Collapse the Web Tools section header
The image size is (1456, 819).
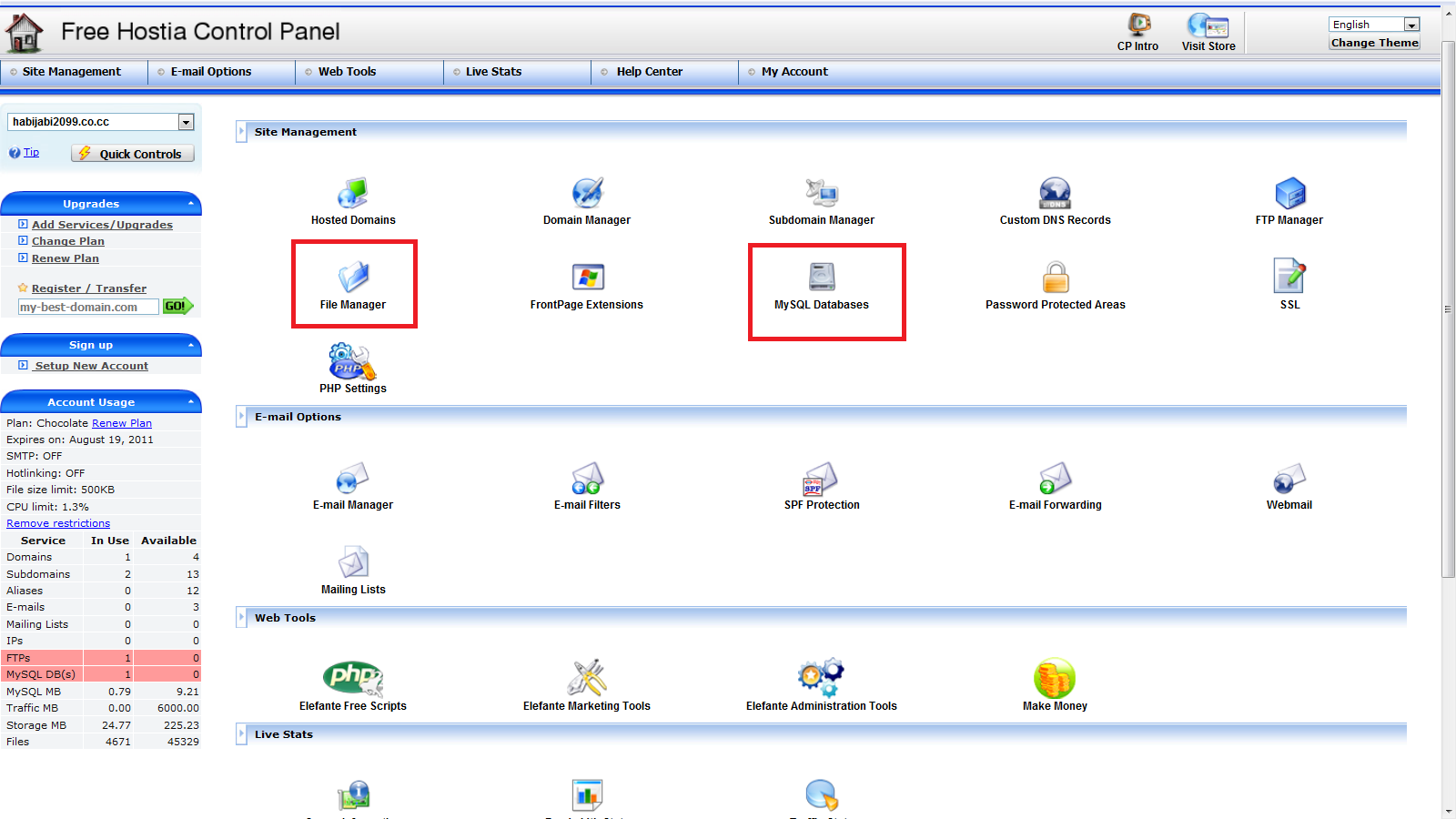click(x=241, y=618)
